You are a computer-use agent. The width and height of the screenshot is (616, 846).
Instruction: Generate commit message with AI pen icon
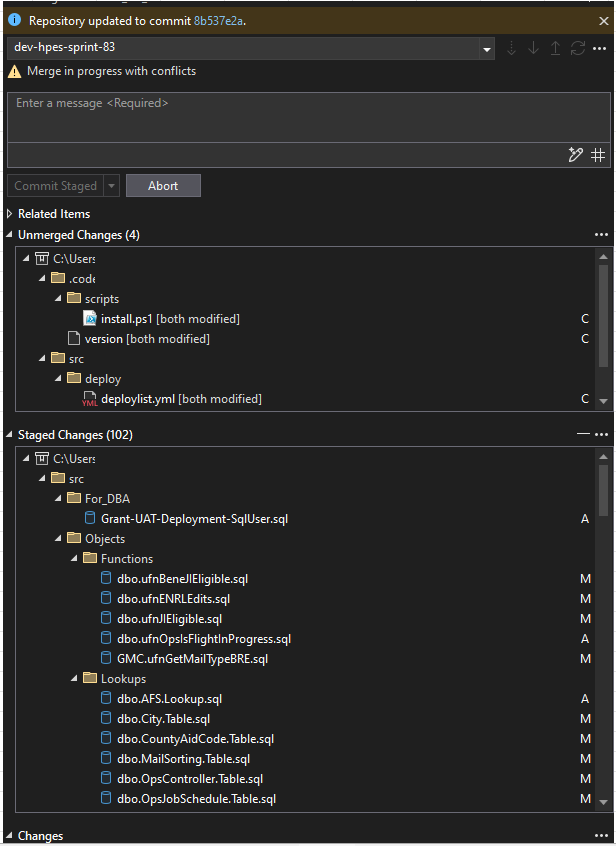coord(576,155)
